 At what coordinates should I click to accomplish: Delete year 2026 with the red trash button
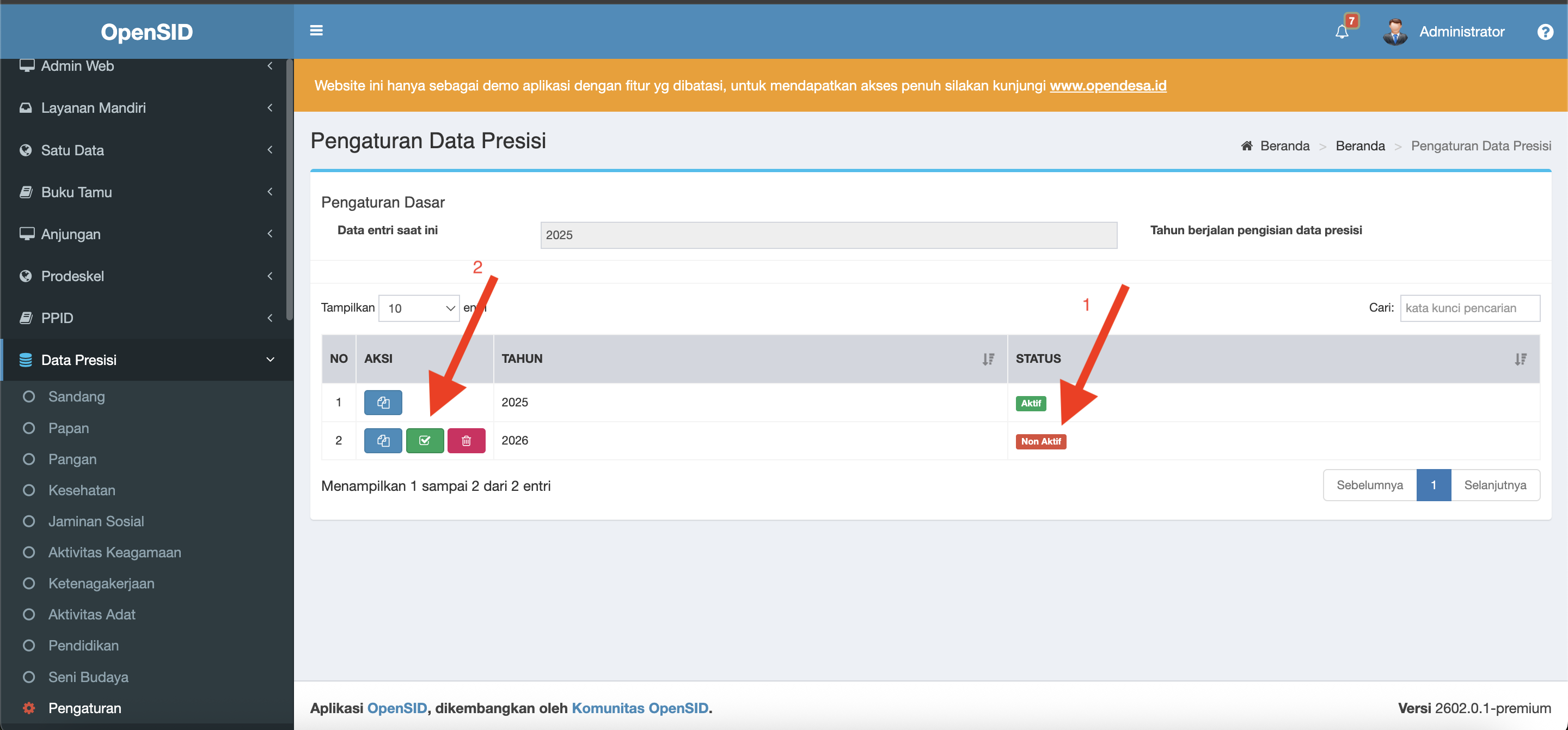click(x=466, y=441)
